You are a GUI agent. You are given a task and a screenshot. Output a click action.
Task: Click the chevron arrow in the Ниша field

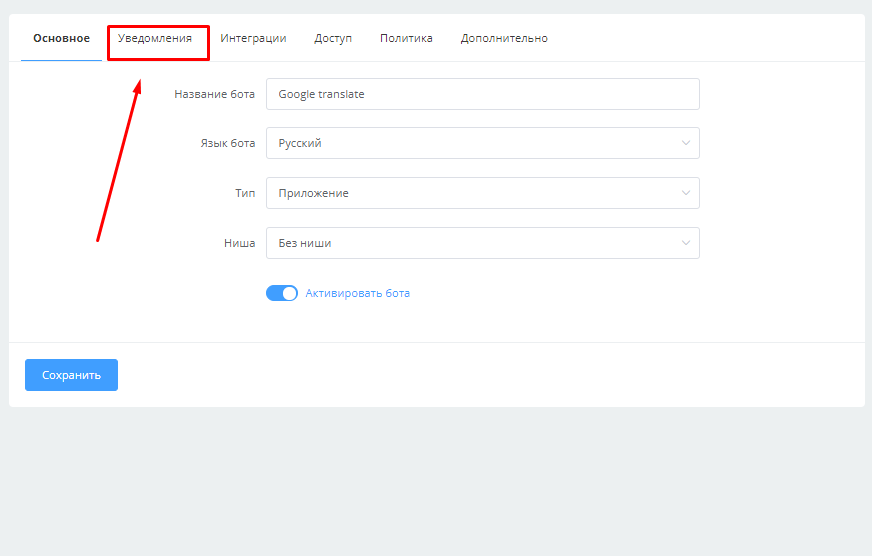686,243
